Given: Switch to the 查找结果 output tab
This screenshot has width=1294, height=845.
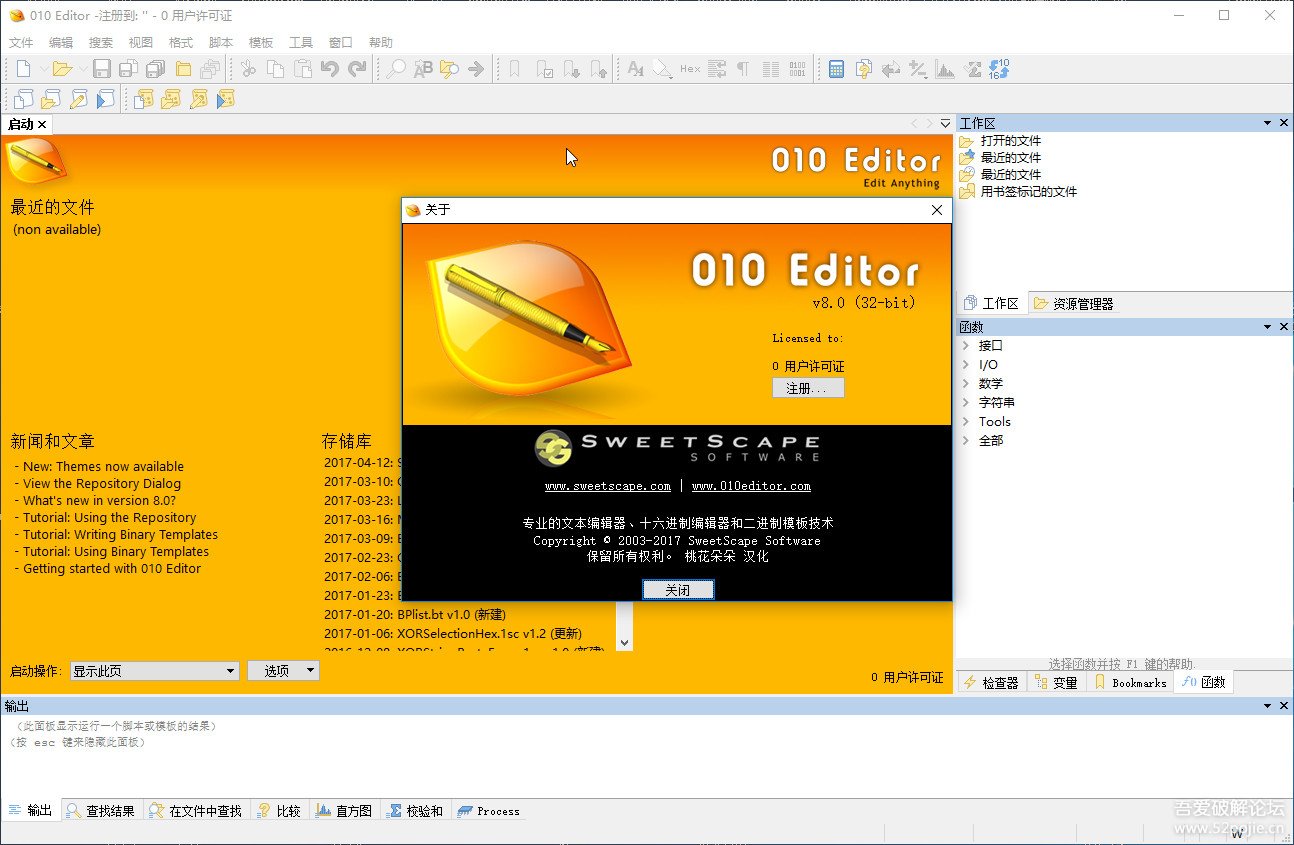Looking at the screenshot, I should coord(100,811).
